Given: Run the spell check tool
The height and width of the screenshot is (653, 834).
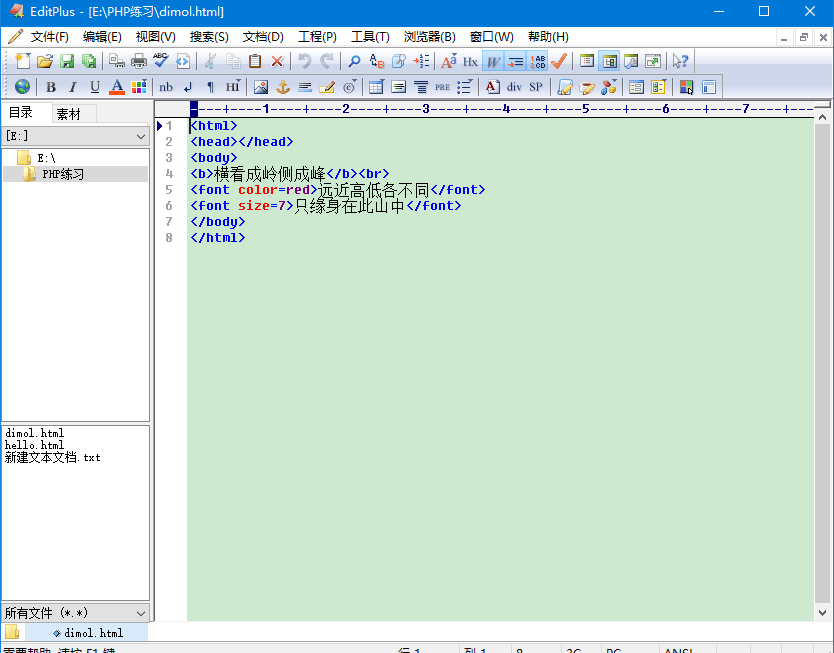Looking at the screenshot, I should coord(160,61).
